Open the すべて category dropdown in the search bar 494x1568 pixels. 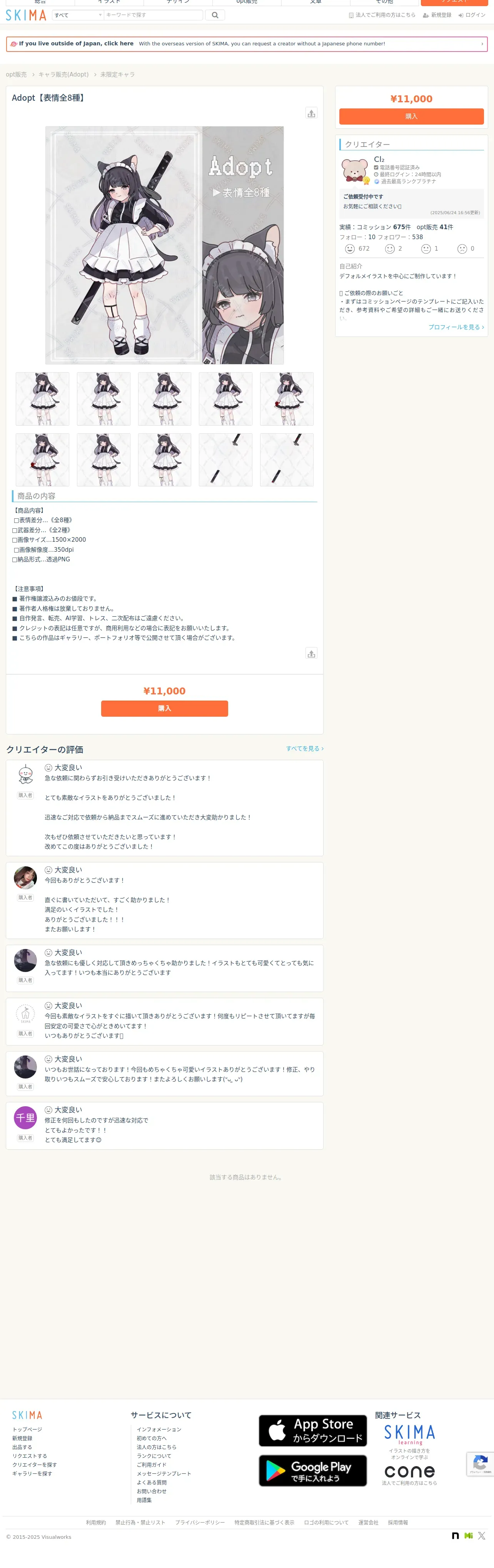coord(78,15)
